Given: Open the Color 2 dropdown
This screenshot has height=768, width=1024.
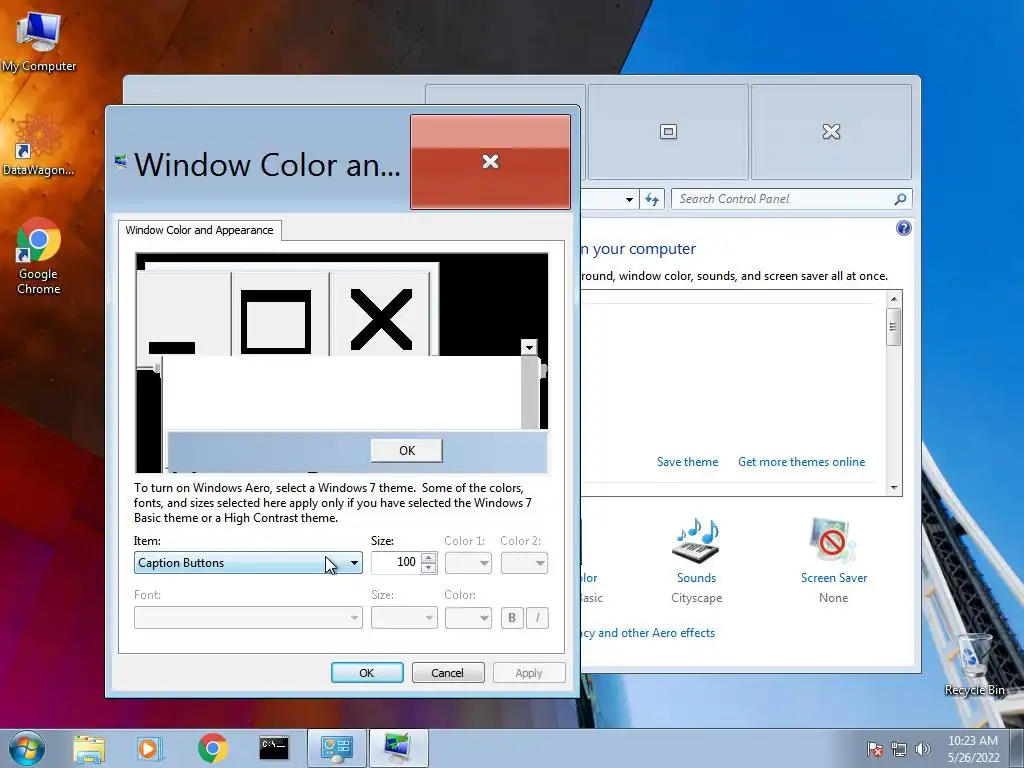Looking at the screenshot, I should (x=524, y=563).
